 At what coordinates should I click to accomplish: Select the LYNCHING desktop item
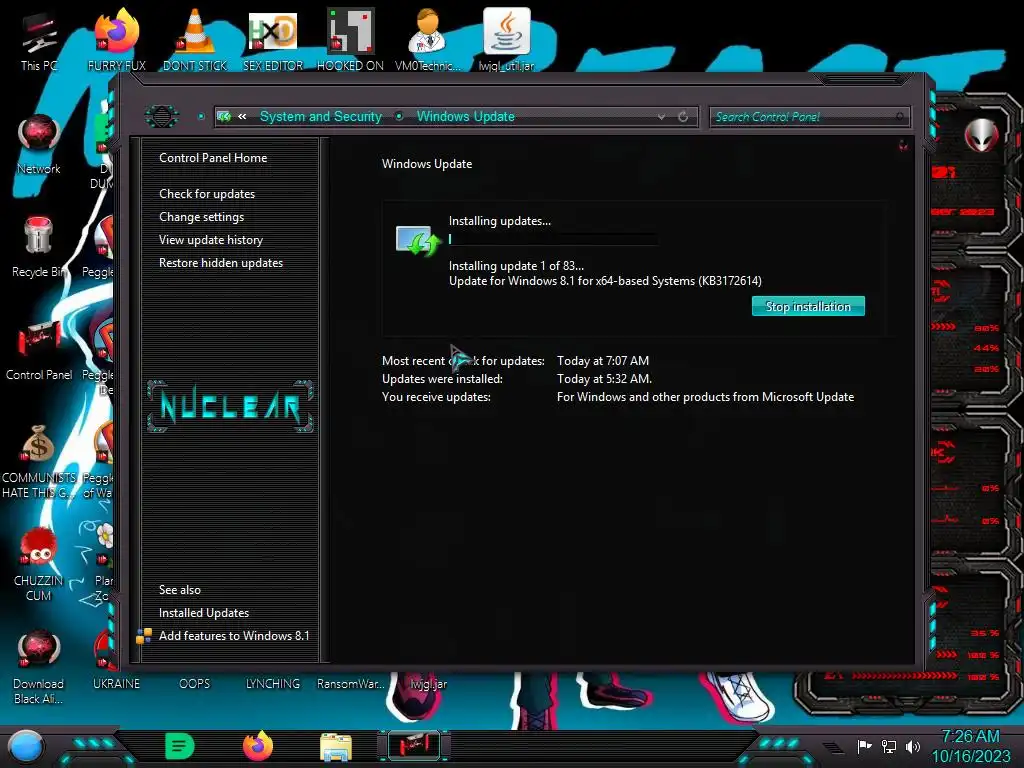(x=273, y=683)
